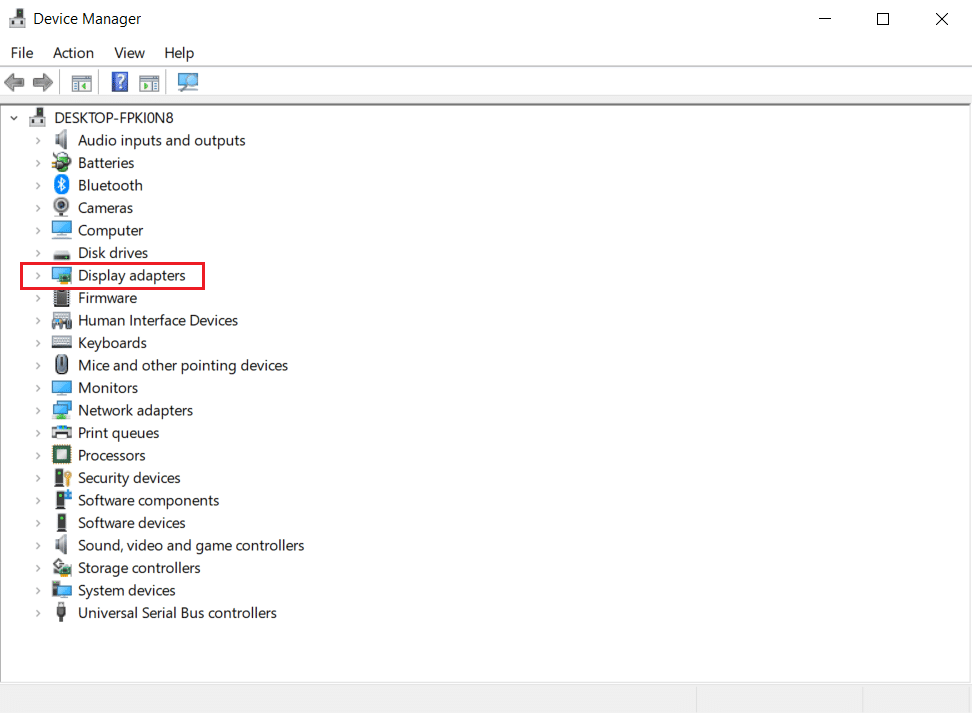The width and height of the screenshot is (972, 713).
Task: Expand the Bluetooth category
Action: coord(38,185)
